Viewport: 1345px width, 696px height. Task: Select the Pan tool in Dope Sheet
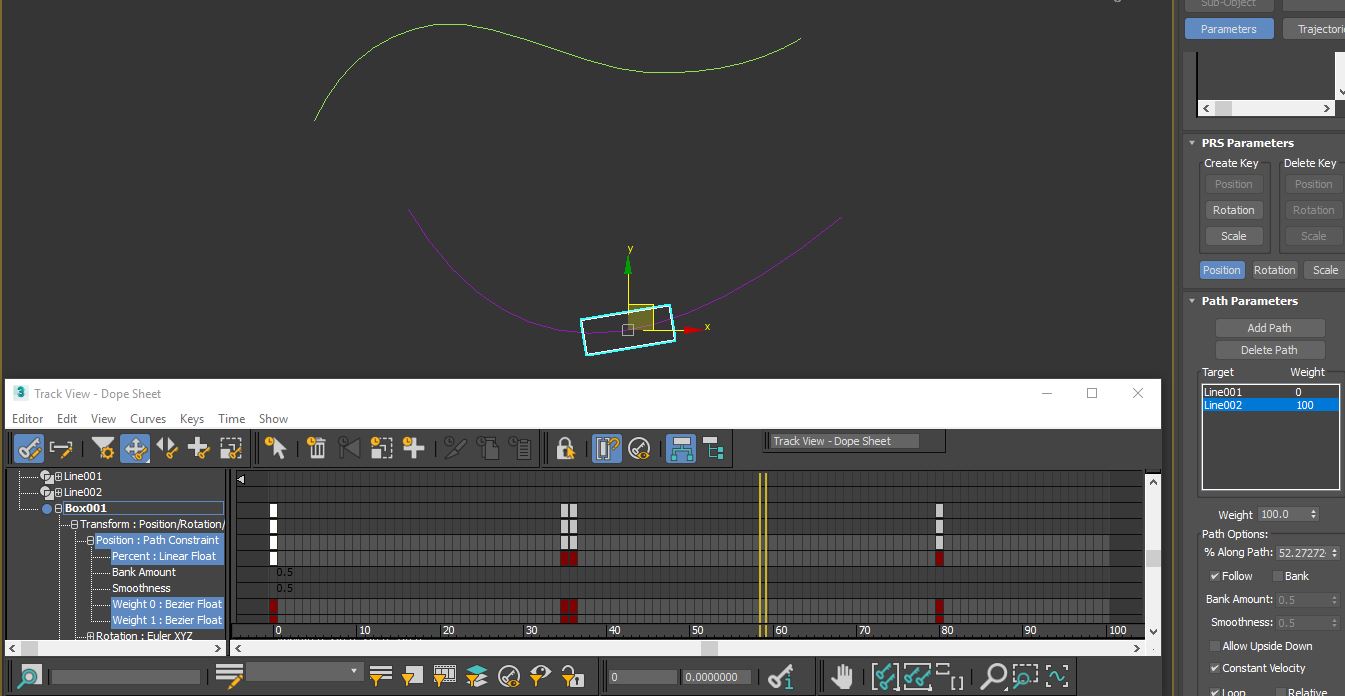point(842,675)
